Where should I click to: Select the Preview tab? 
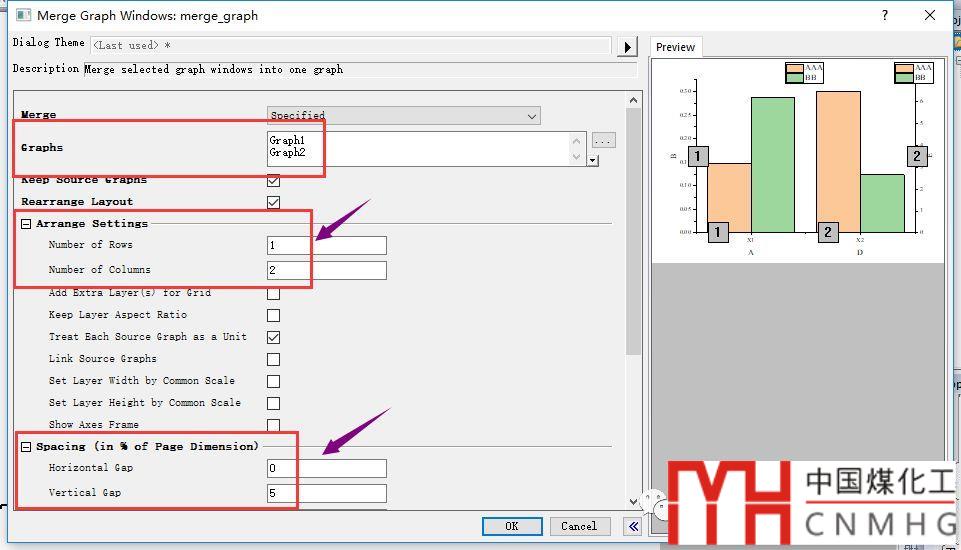pyautogui.click(x=675, y=47)
